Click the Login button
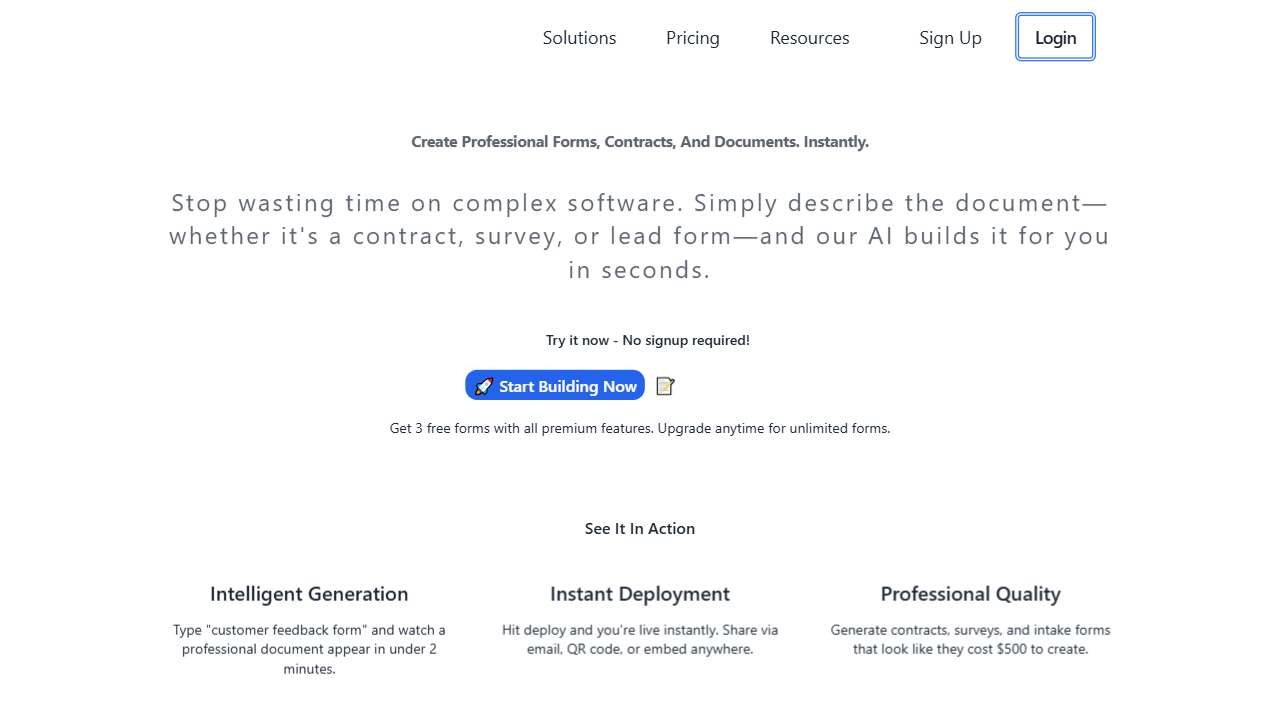 pyautogui.click(x=1055, y=38)
